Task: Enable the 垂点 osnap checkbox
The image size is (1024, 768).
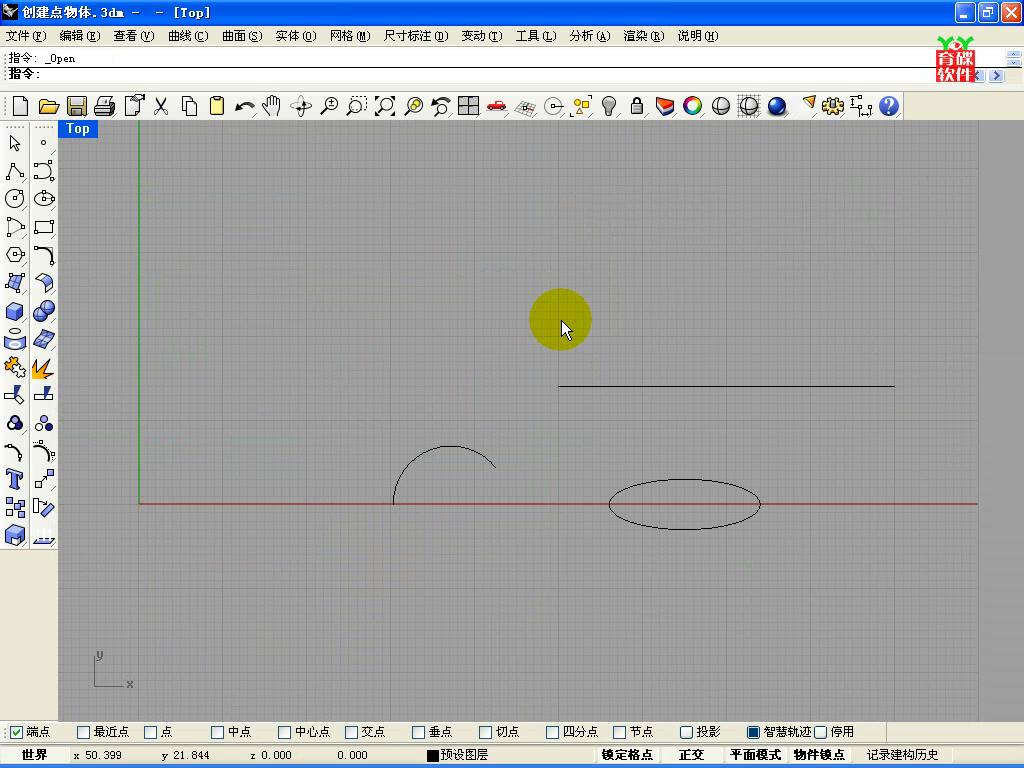Action: point(419,732)
